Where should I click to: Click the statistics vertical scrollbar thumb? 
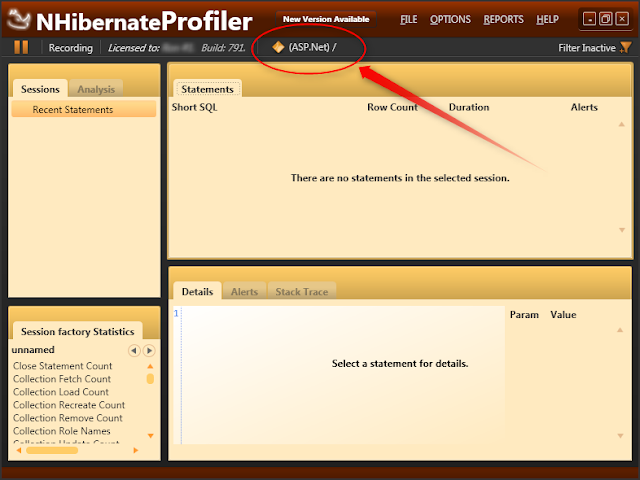(150, 379)
